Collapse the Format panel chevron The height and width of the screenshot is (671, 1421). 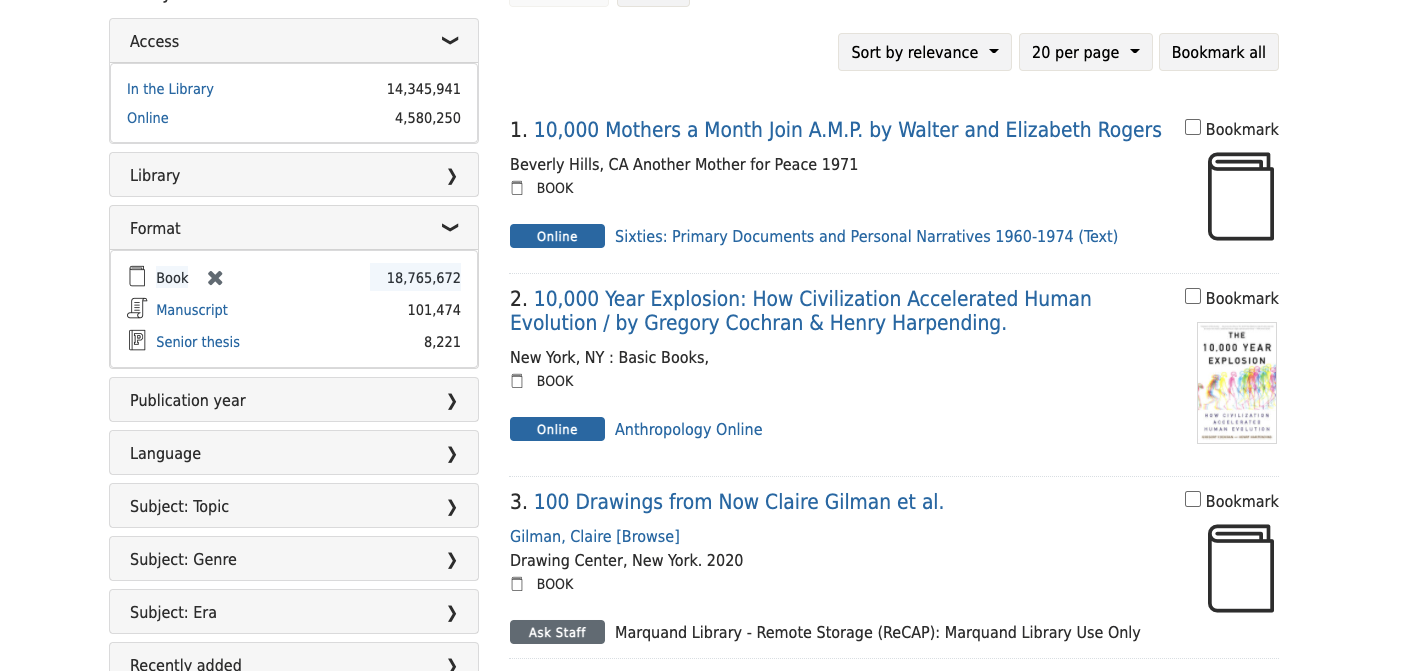pos(450,228)
